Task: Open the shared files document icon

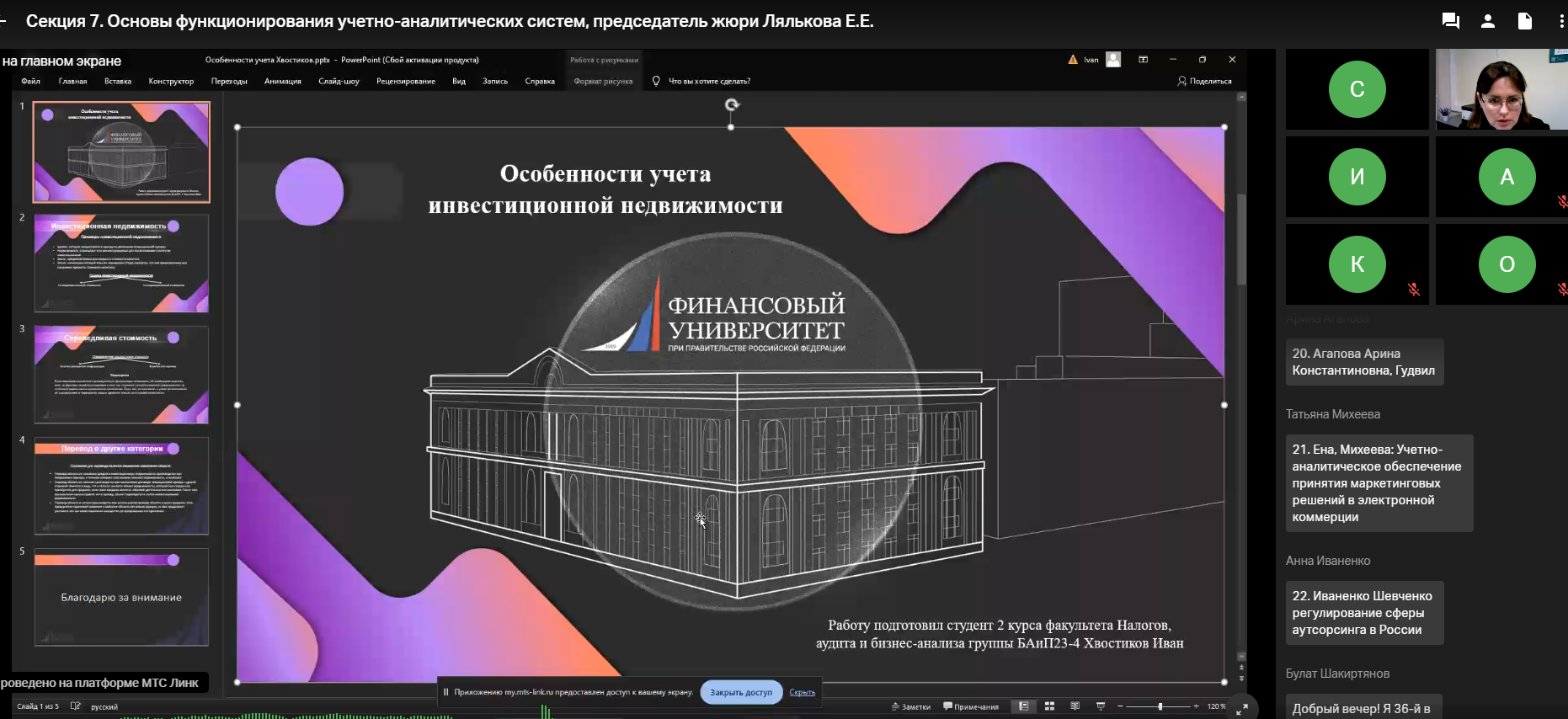Action: coord(1525,21)
